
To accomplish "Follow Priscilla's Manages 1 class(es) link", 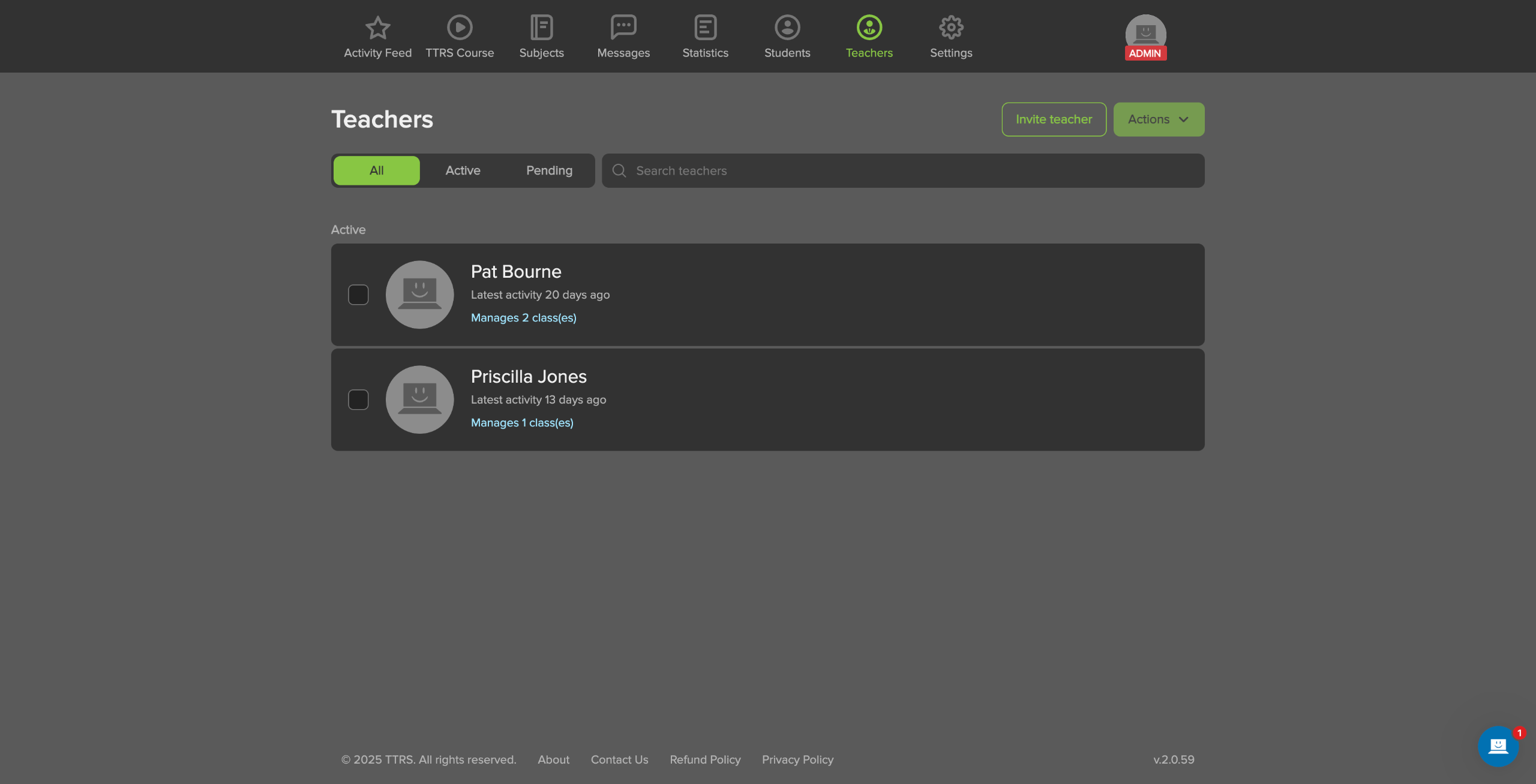I will pyautogui.click(x=522, y=423).
